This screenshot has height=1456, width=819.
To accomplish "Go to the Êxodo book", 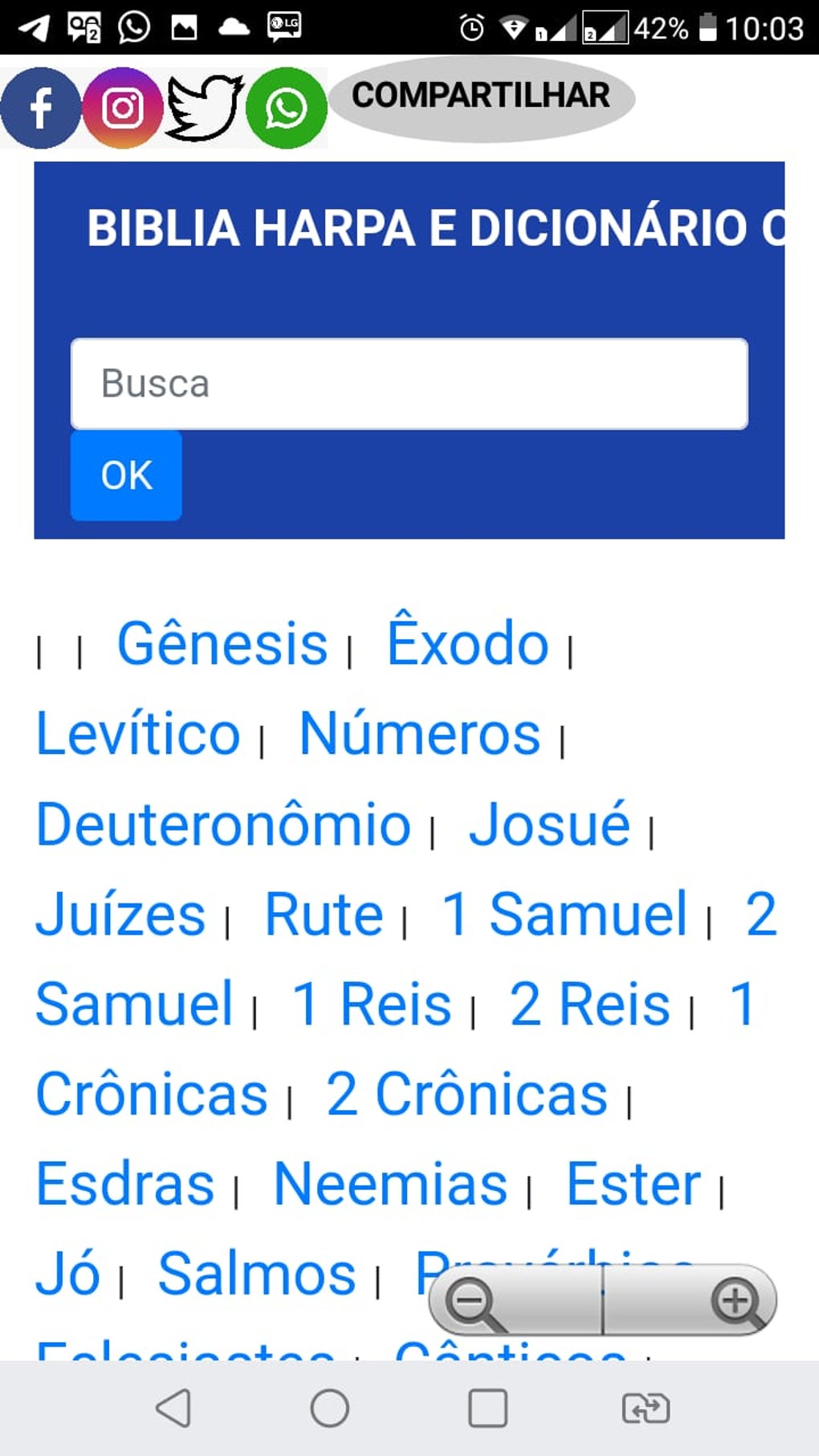I will 468,644.
